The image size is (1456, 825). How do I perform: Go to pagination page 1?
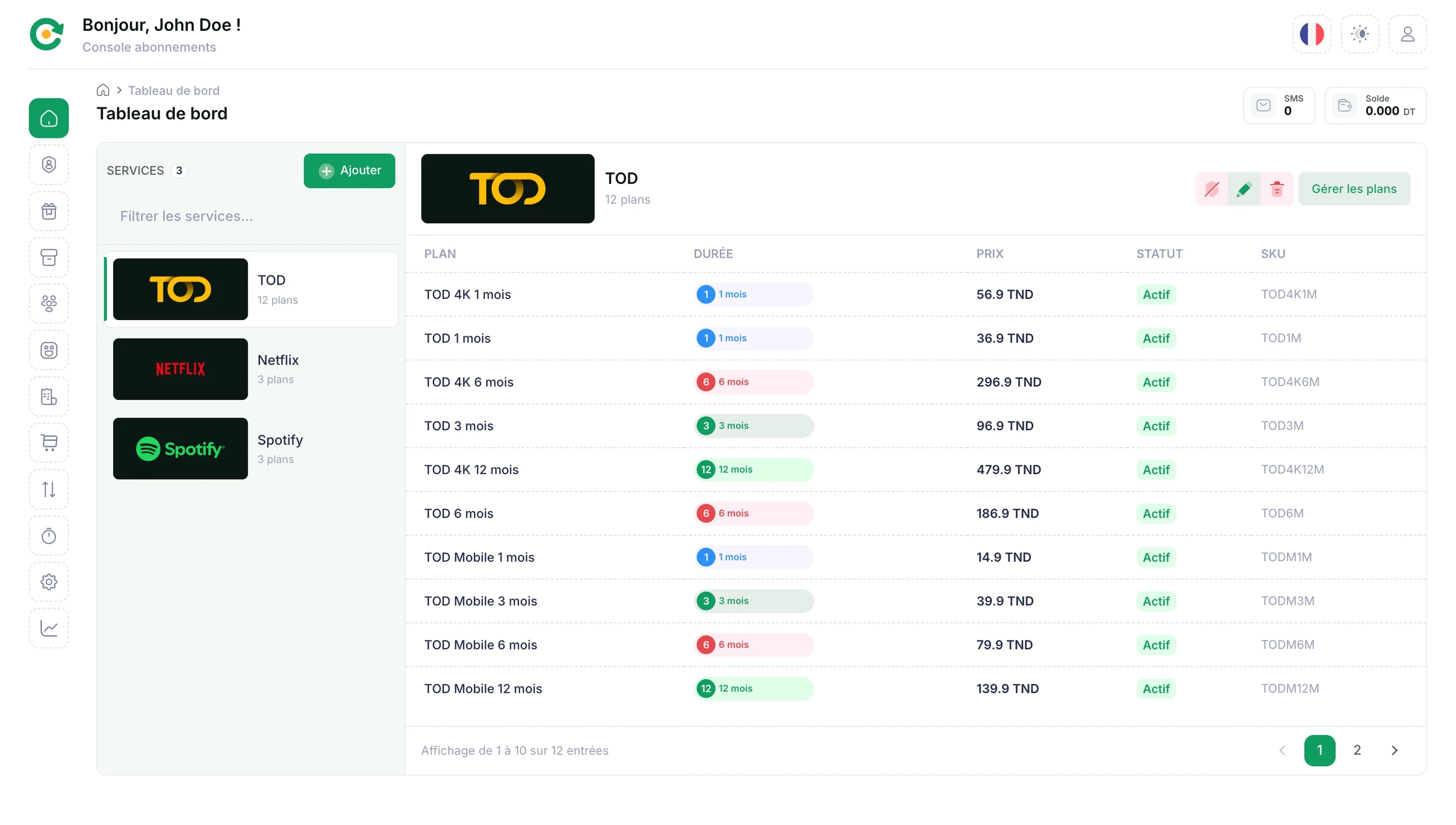1319,750
